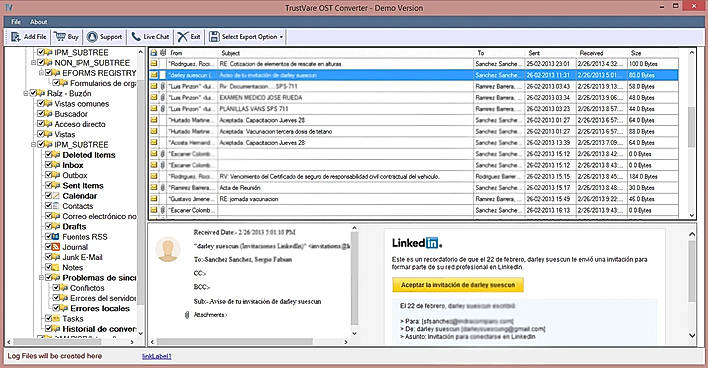Viewport: 708px width, 368px height.
Task: Sort emails by From column header
Action: (x=191, y=53)
